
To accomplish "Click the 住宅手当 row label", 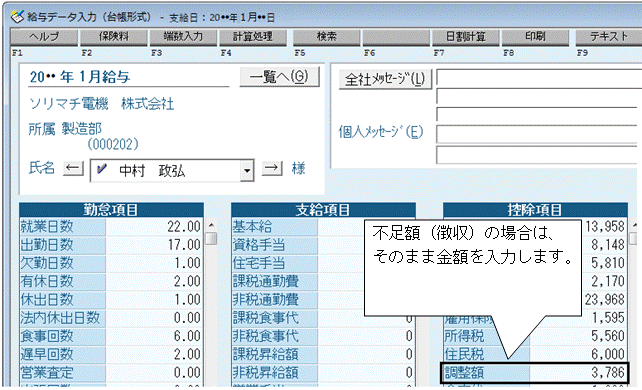I will point(275,263).
